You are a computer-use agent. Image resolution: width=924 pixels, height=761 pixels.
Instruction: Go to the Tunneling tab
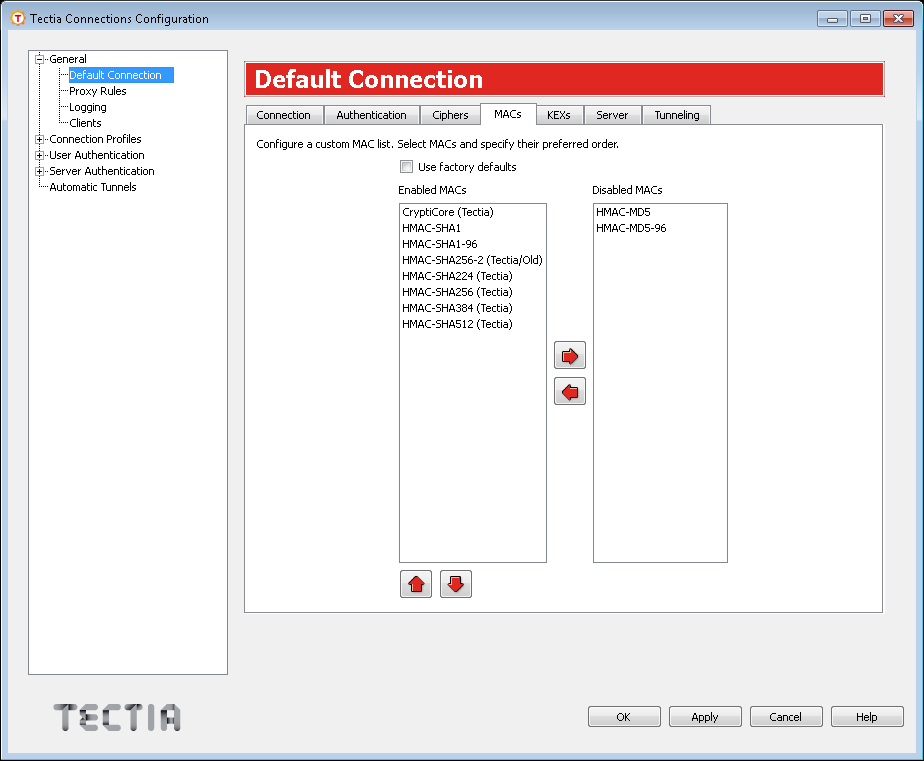point(677,115)
